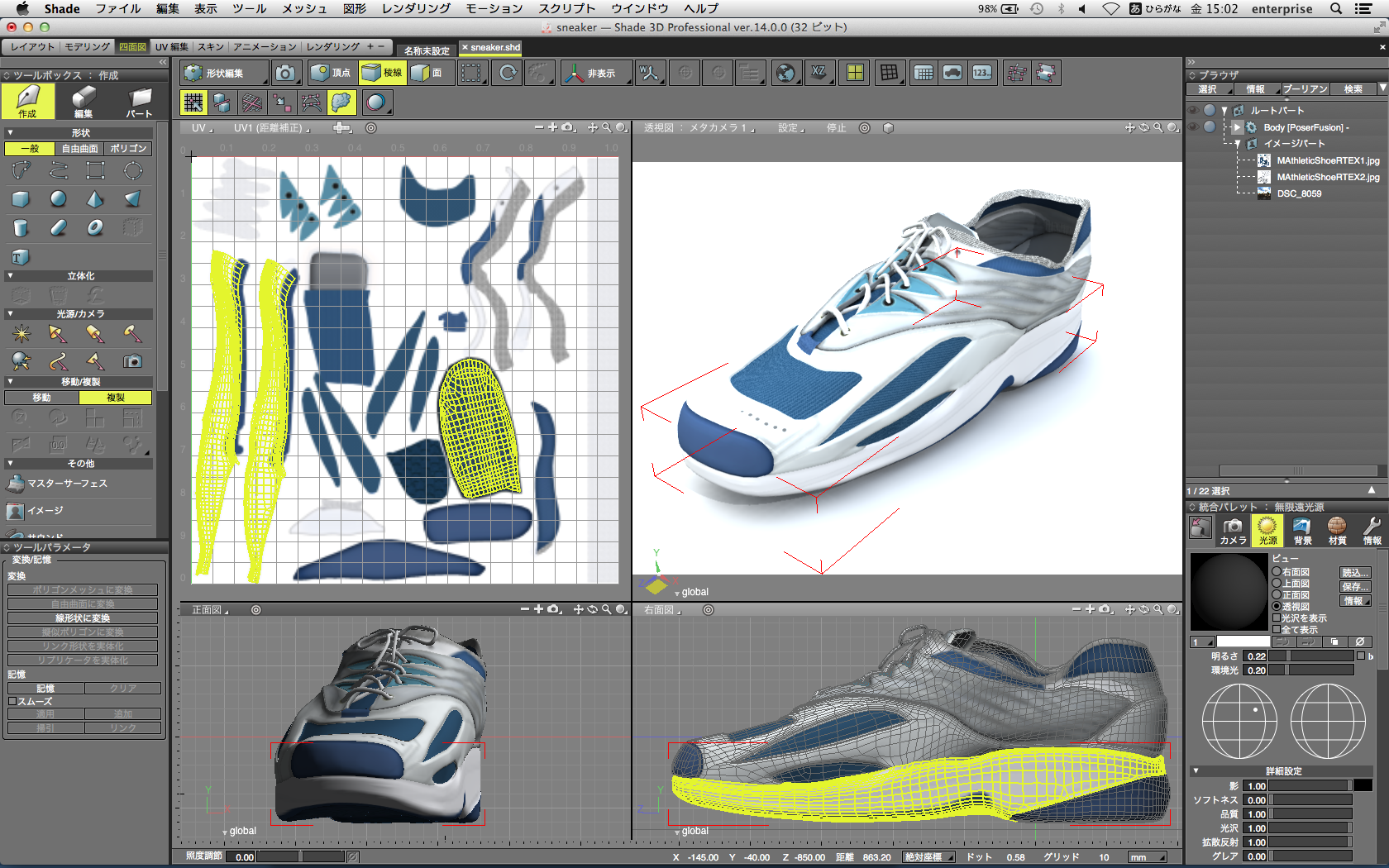Click the point light (sun star) tool

21,334
